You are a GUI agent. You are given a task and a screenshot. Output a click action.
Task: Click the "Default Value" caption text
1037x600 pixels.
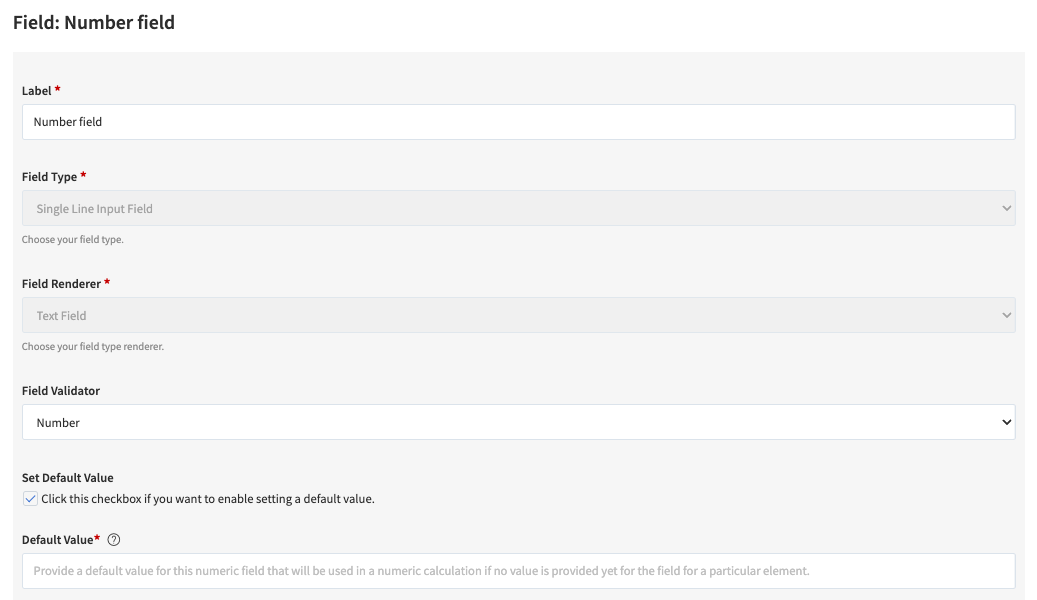pos(57,540)
